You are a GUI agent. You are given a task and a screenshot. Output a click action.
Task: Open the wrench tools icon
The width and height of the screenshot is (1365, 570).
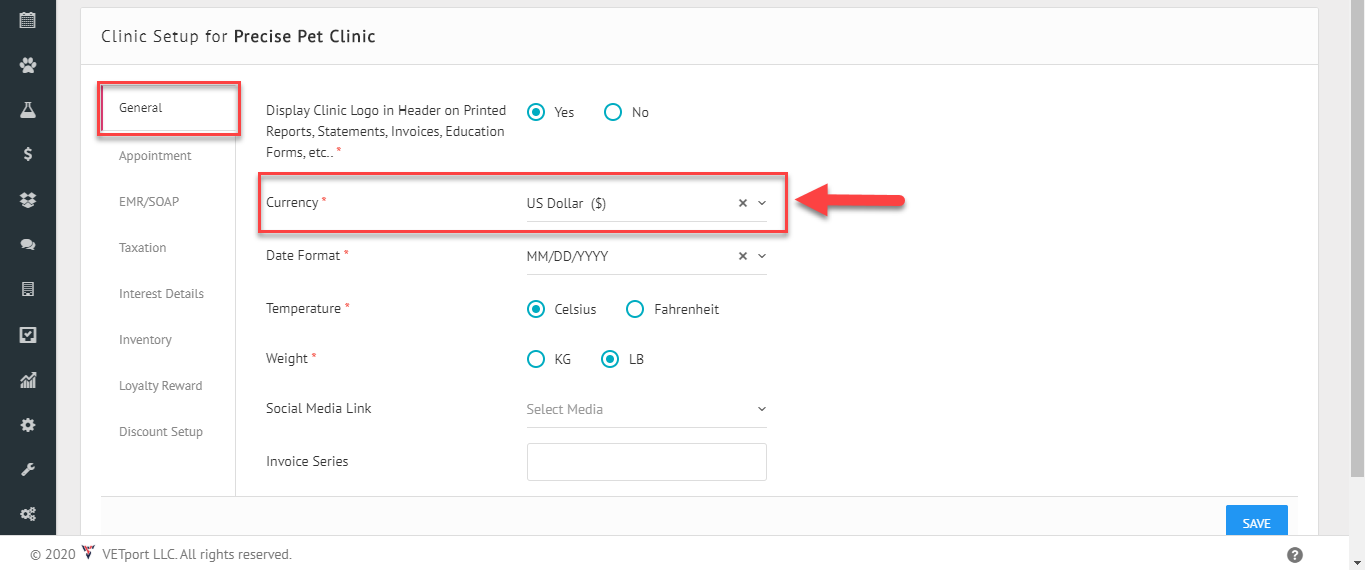point(28,469)
